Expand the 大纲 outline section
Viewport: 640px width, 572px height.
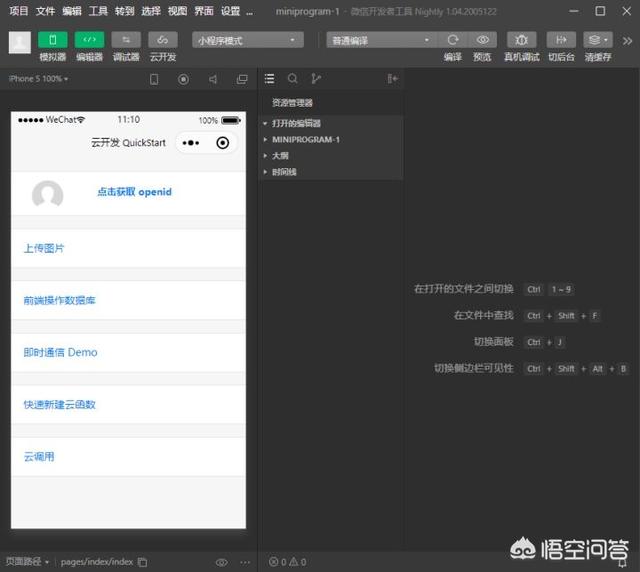(x=332, y=156)
